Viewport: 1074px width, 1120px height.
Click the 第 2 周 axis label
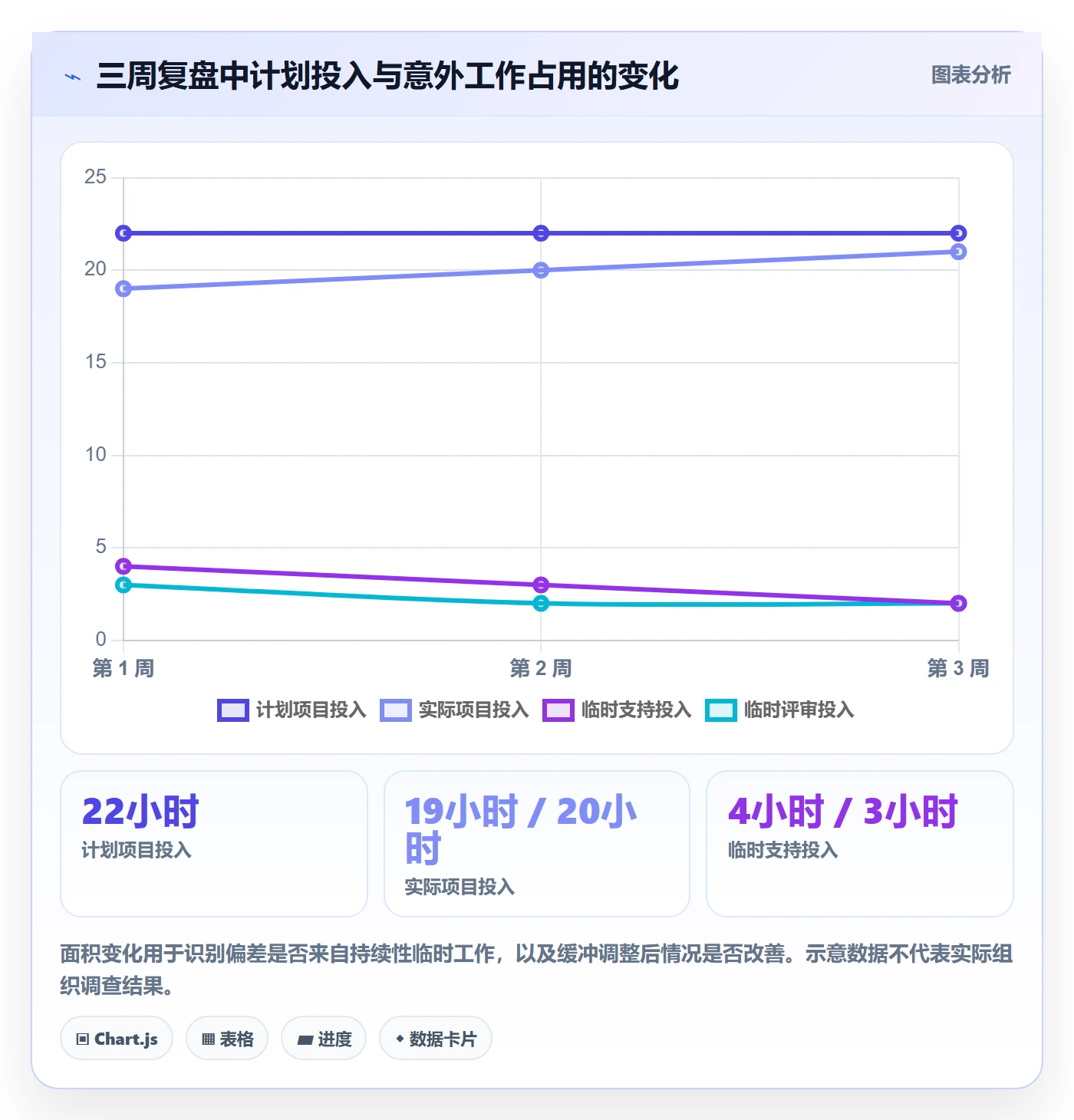[x=541, y=668]
